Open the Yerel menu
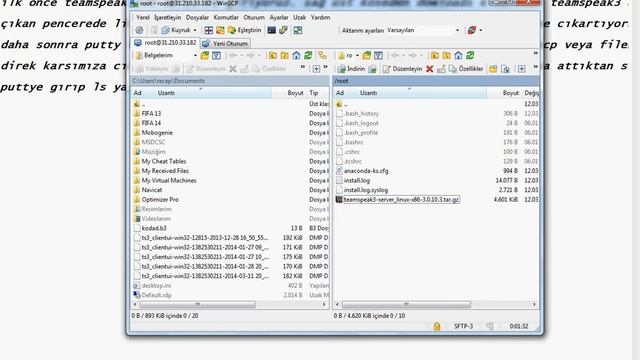Screen dimensions: 640x360 142,18
